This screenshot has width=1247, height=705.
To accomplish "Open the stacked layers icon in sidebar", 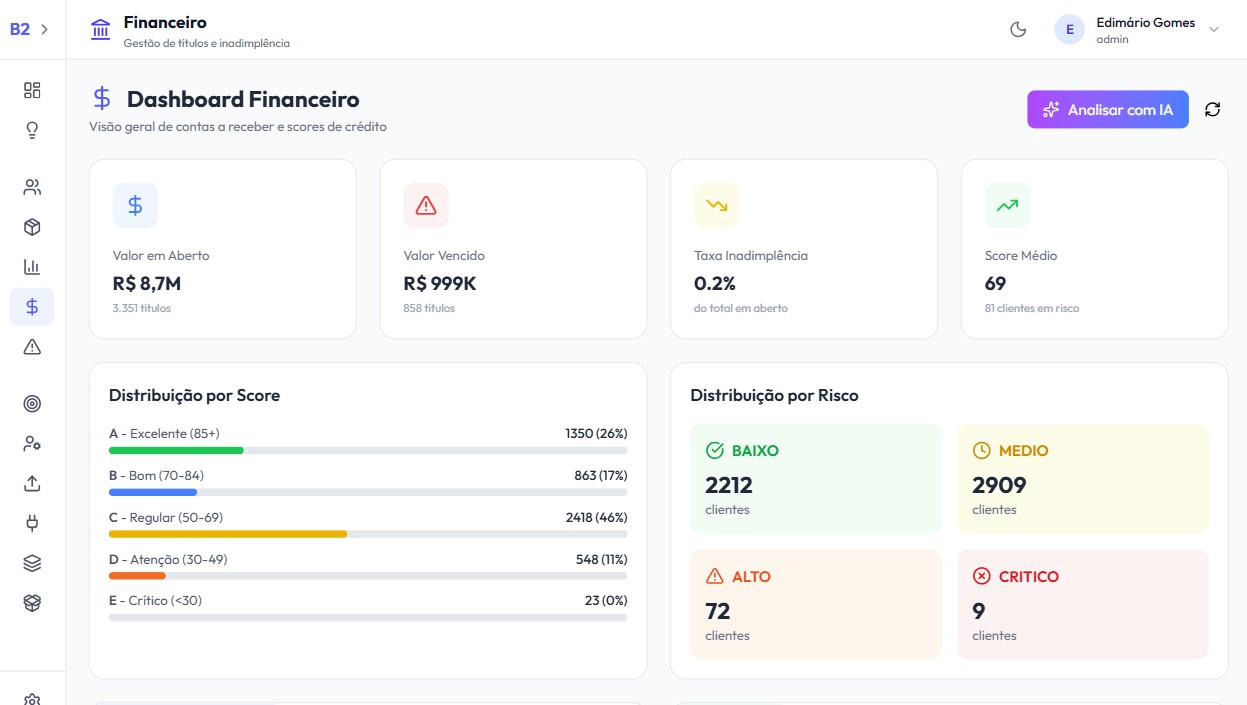I will (x=32, y=563).
